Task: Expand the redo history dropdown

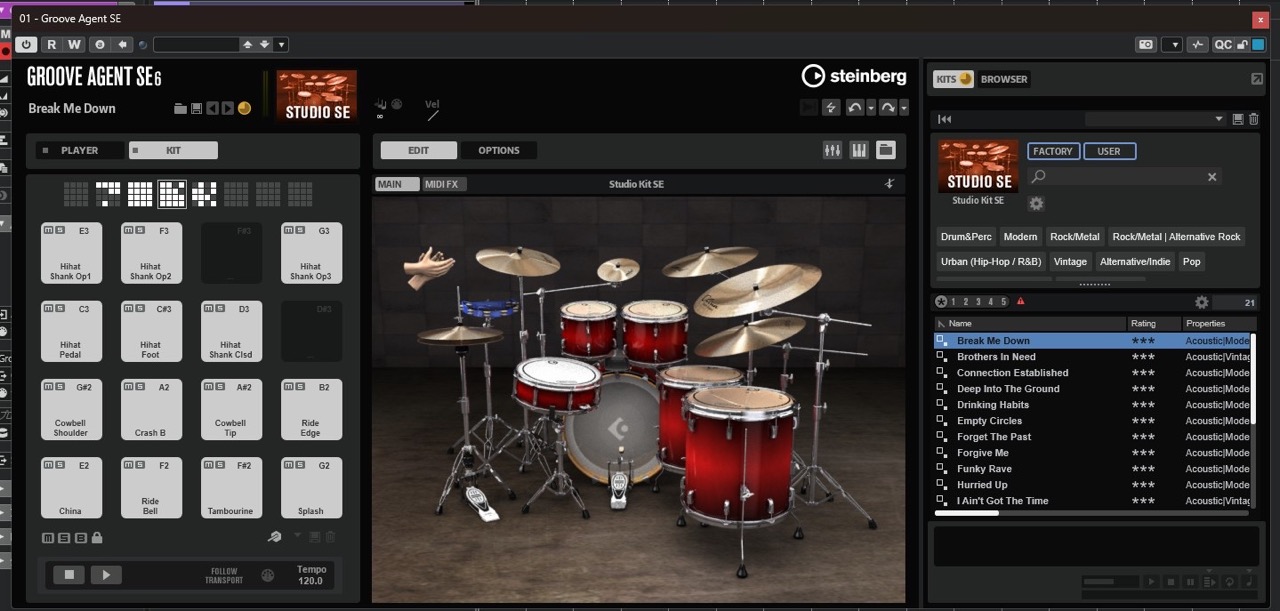Action: pyautogui.click(x=903, y=108)
